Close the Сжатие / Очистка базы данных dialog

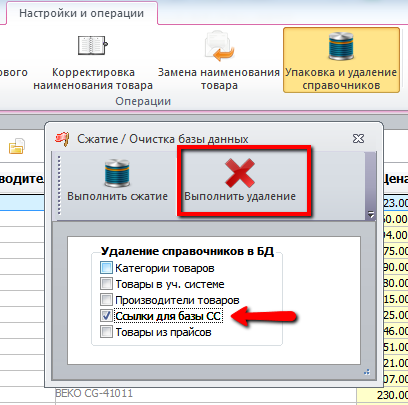coord(358,139)
